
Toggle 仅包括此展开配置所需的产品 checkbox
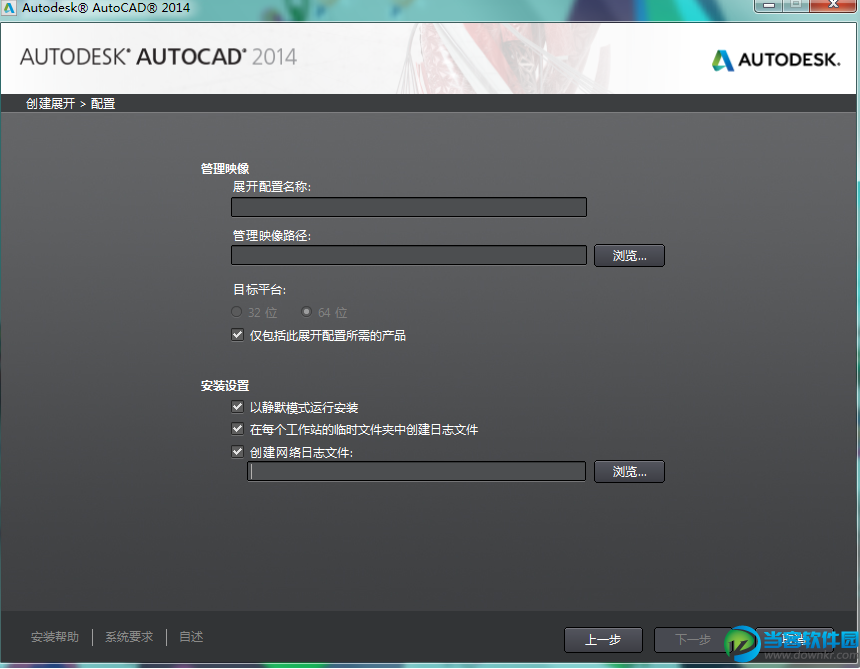237,335
